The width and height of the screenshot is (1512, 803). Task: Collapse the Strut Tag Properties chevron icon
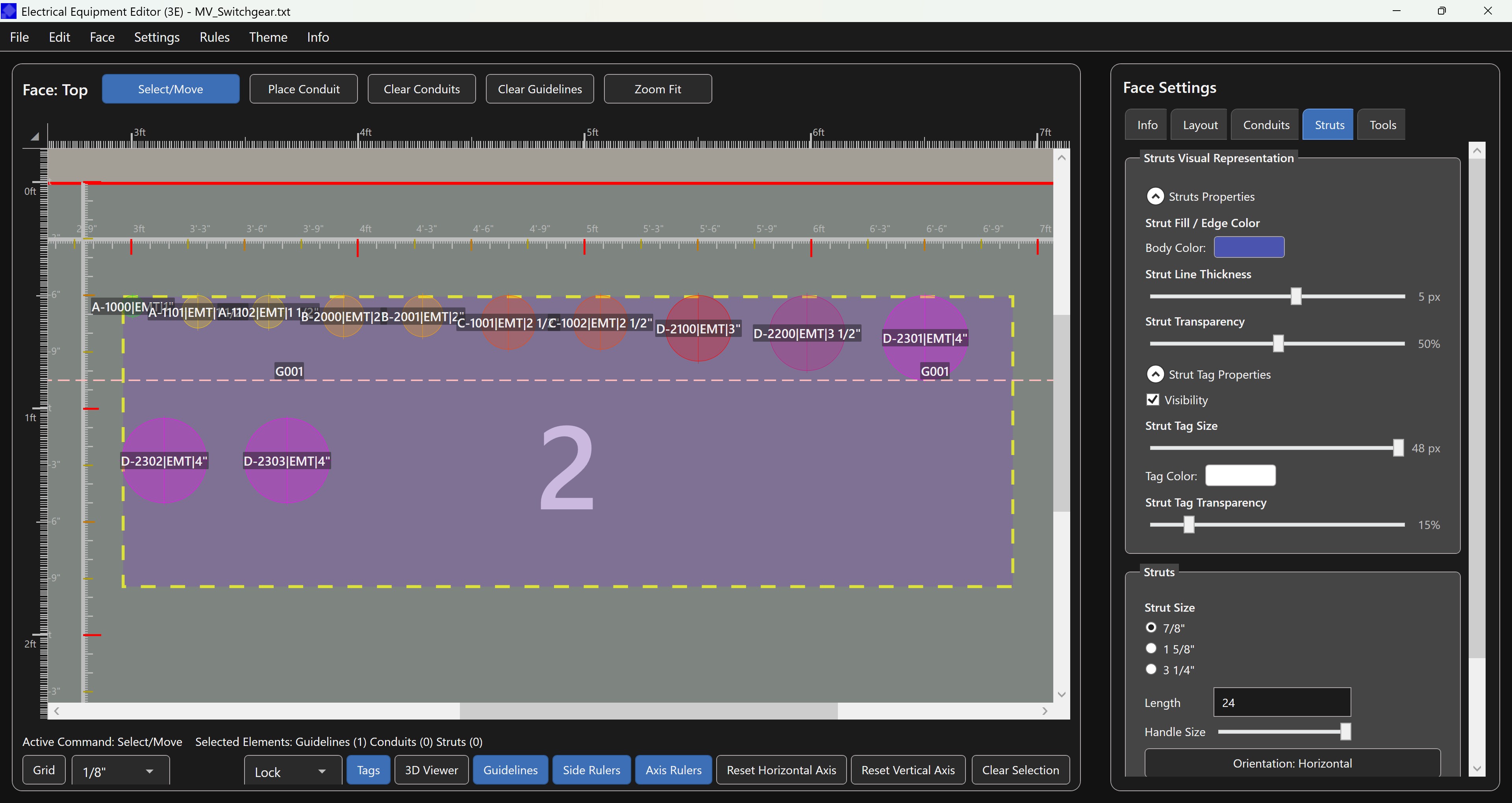pyautogui.click(x=1154, y=374)
